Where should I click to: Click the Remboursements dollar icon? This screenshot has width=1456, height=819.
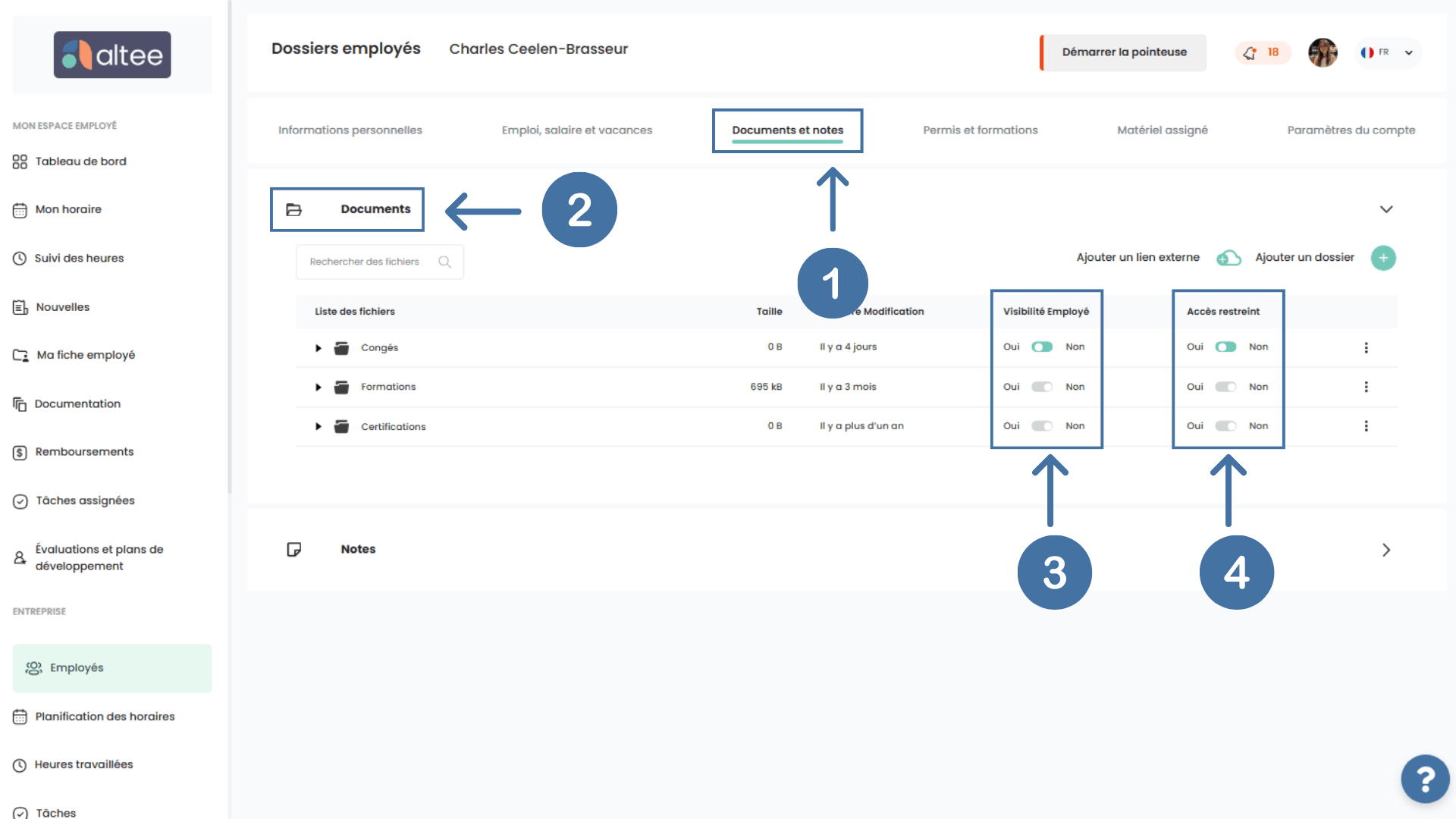(x=20, y=453)
